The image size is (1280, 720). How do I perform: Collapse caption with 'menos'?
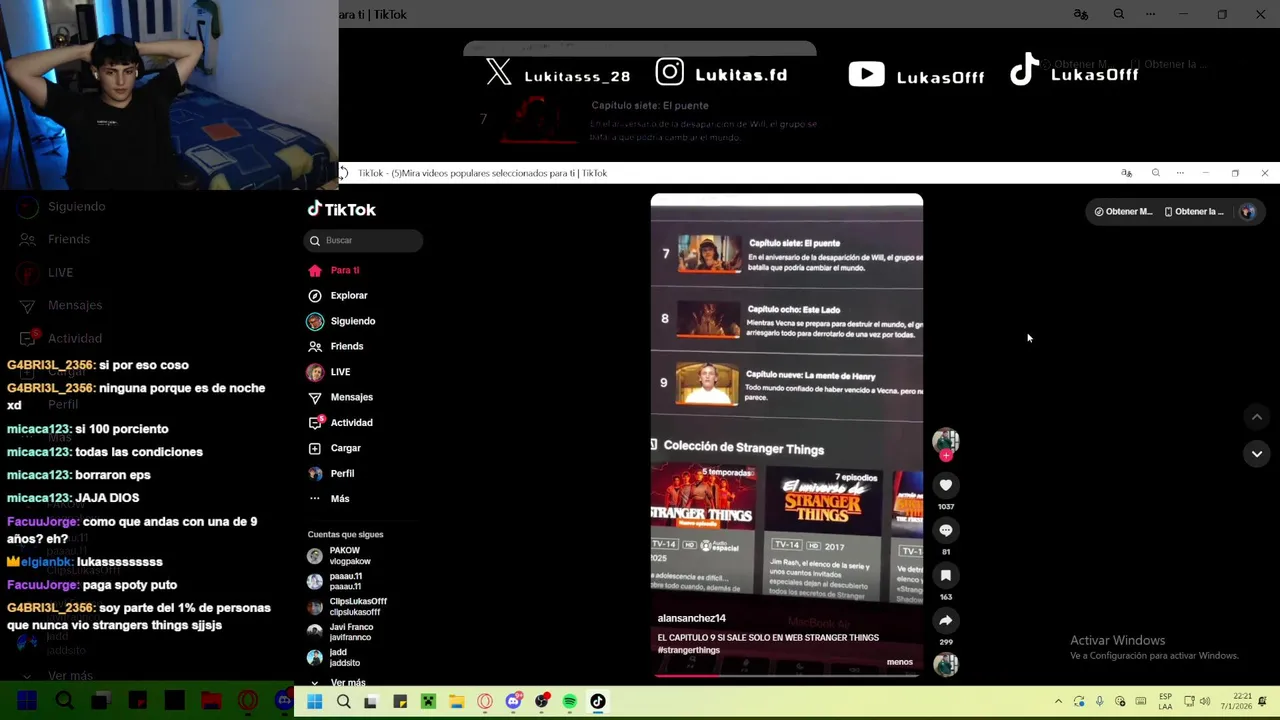899,662
